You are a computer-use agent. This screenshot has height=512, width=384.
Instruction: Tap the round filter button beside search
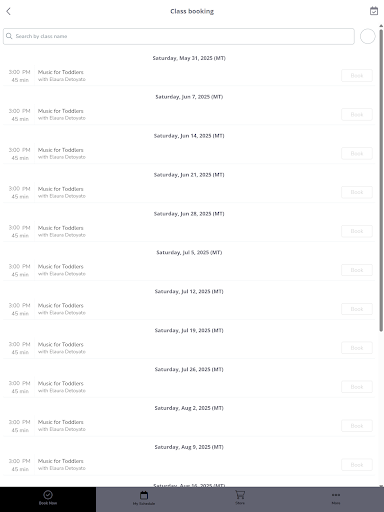click(368, 36)
